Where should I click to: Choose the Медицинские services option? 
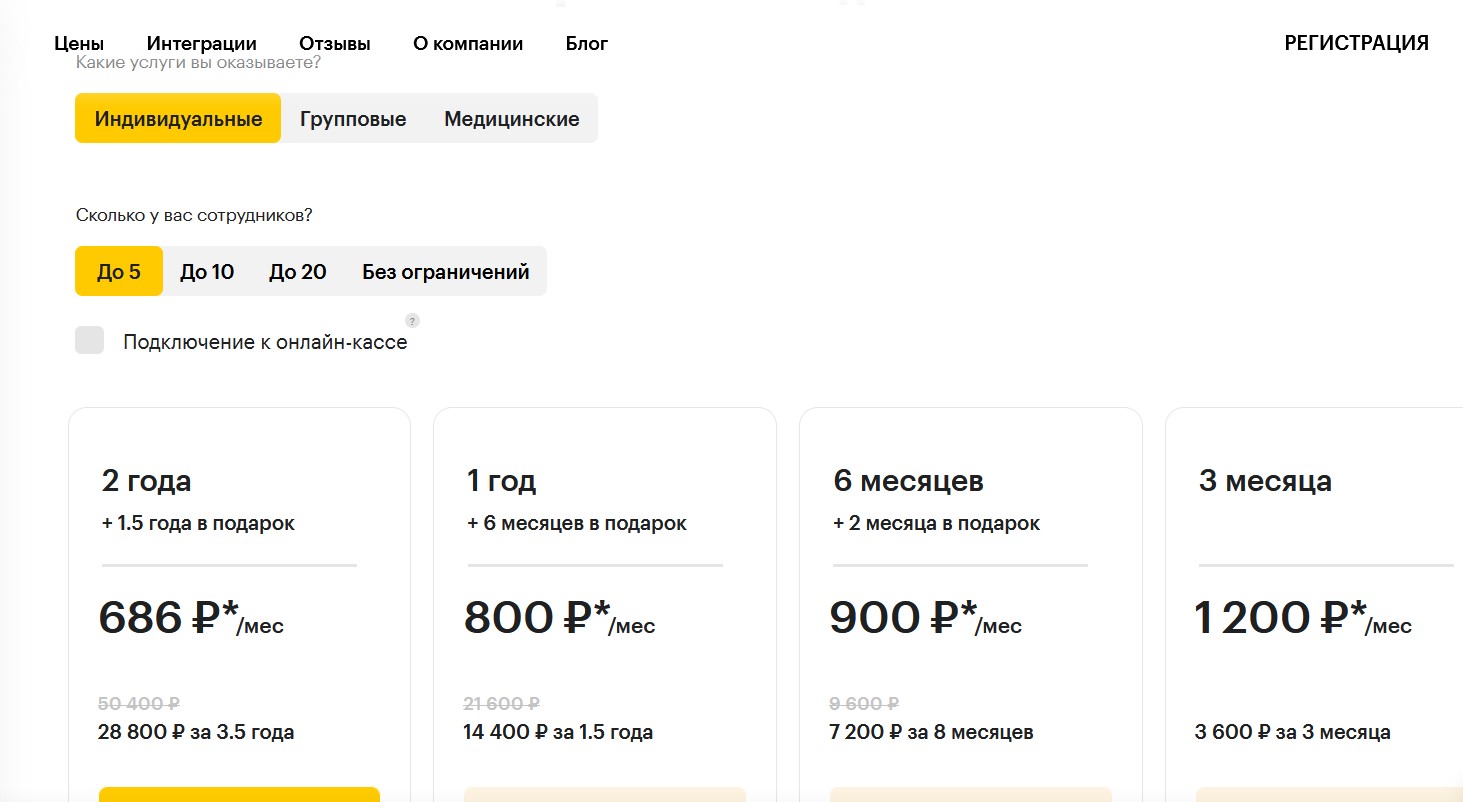pyautogui.click(x=511, y=119)
